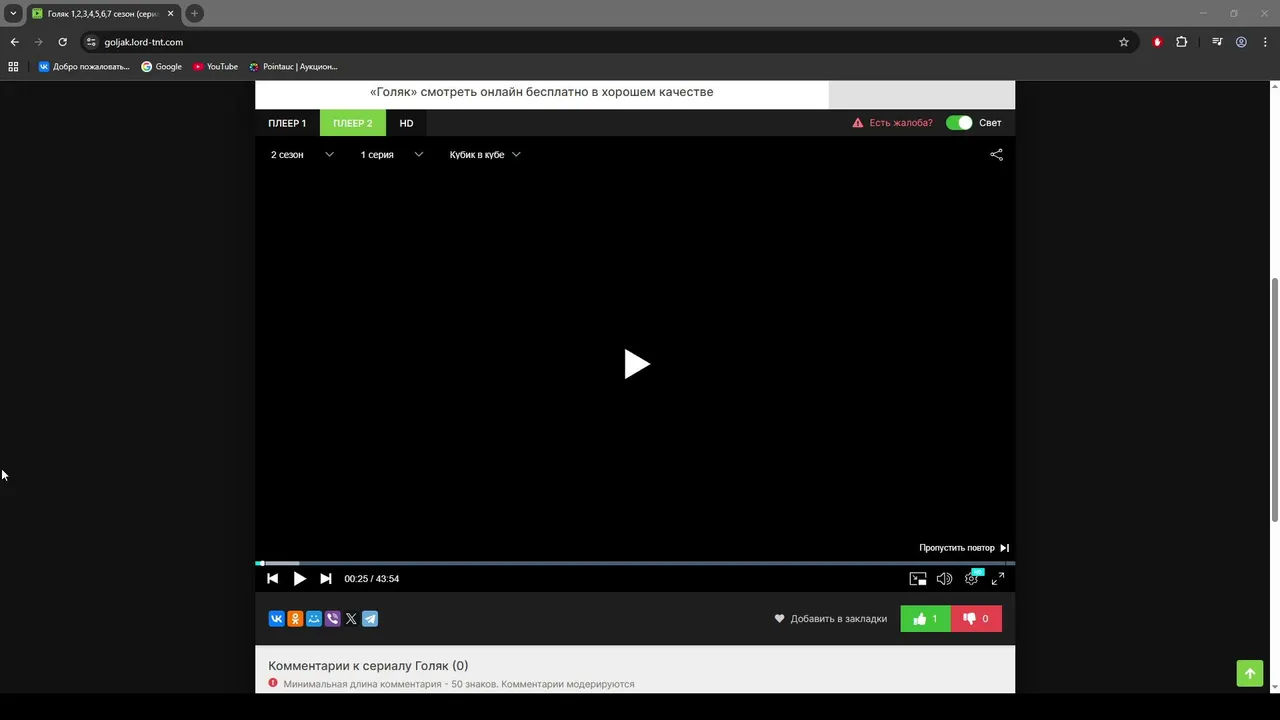Viewport: 1280px width, 720px height.
Task: Open the Кубик в кубе voiceover dropdown
Action: [x=485, y=155]
